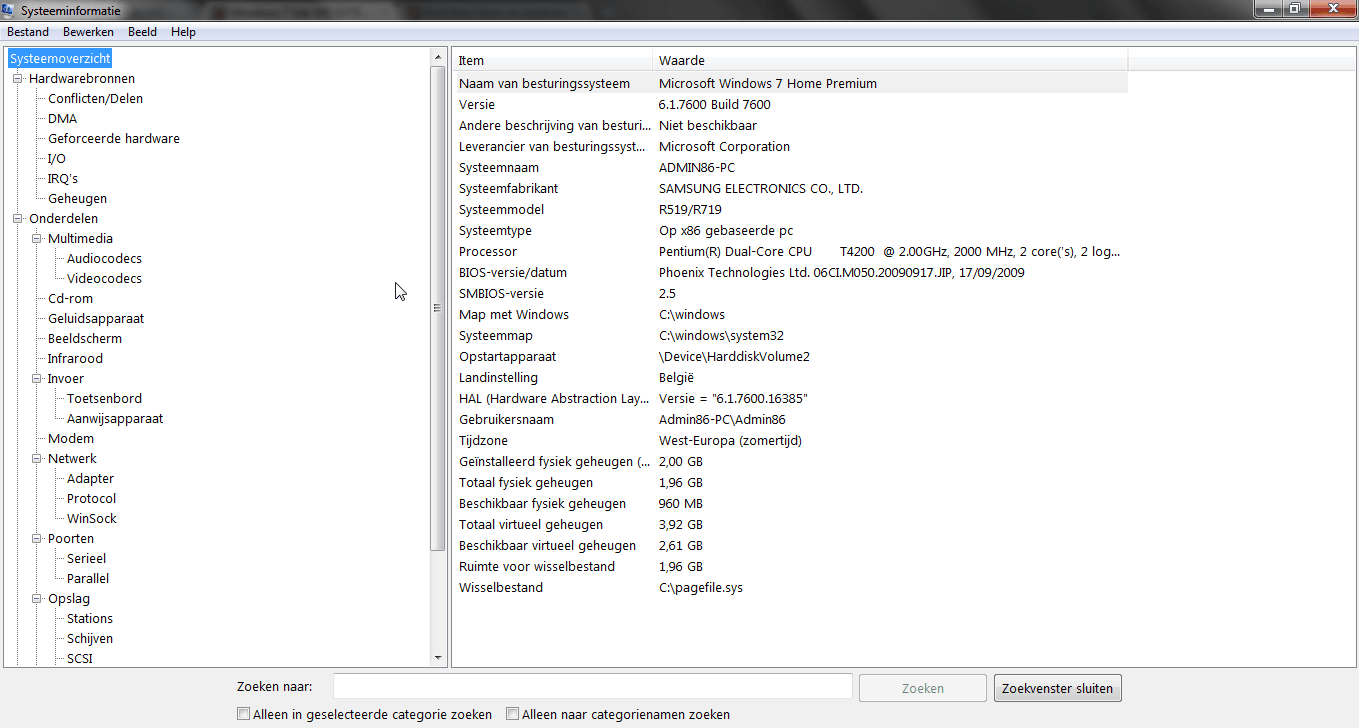Click the Systeeminformatie title bar icon
The image size is (1359, 728).
click(x=10, y=11)
